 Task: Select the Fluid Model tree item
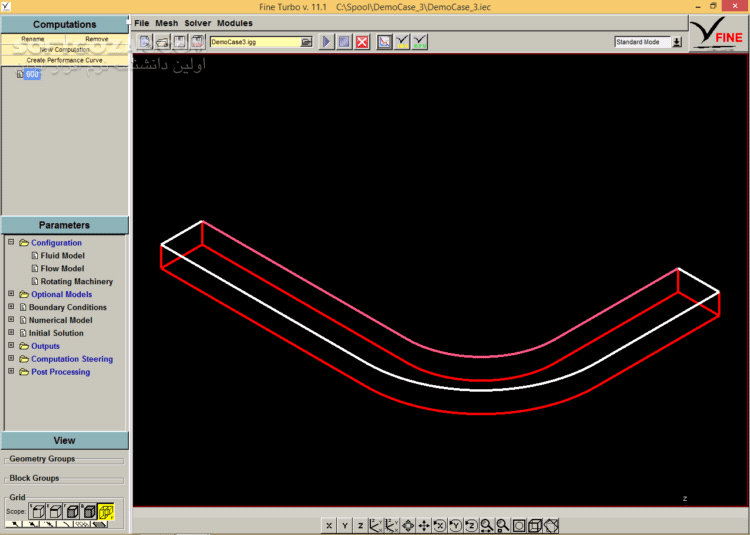tap(62, 256)
